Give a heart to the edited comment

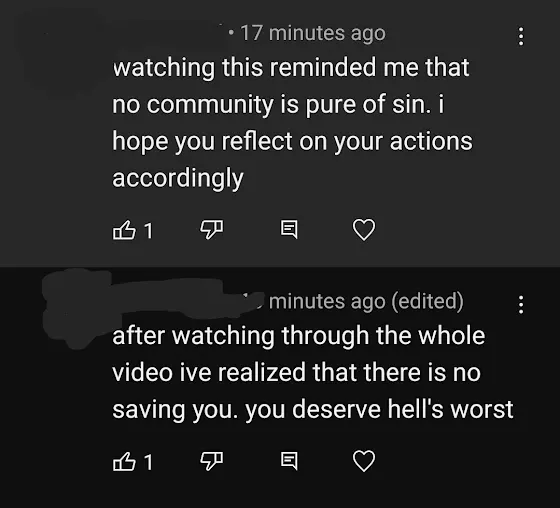[364, 461]
